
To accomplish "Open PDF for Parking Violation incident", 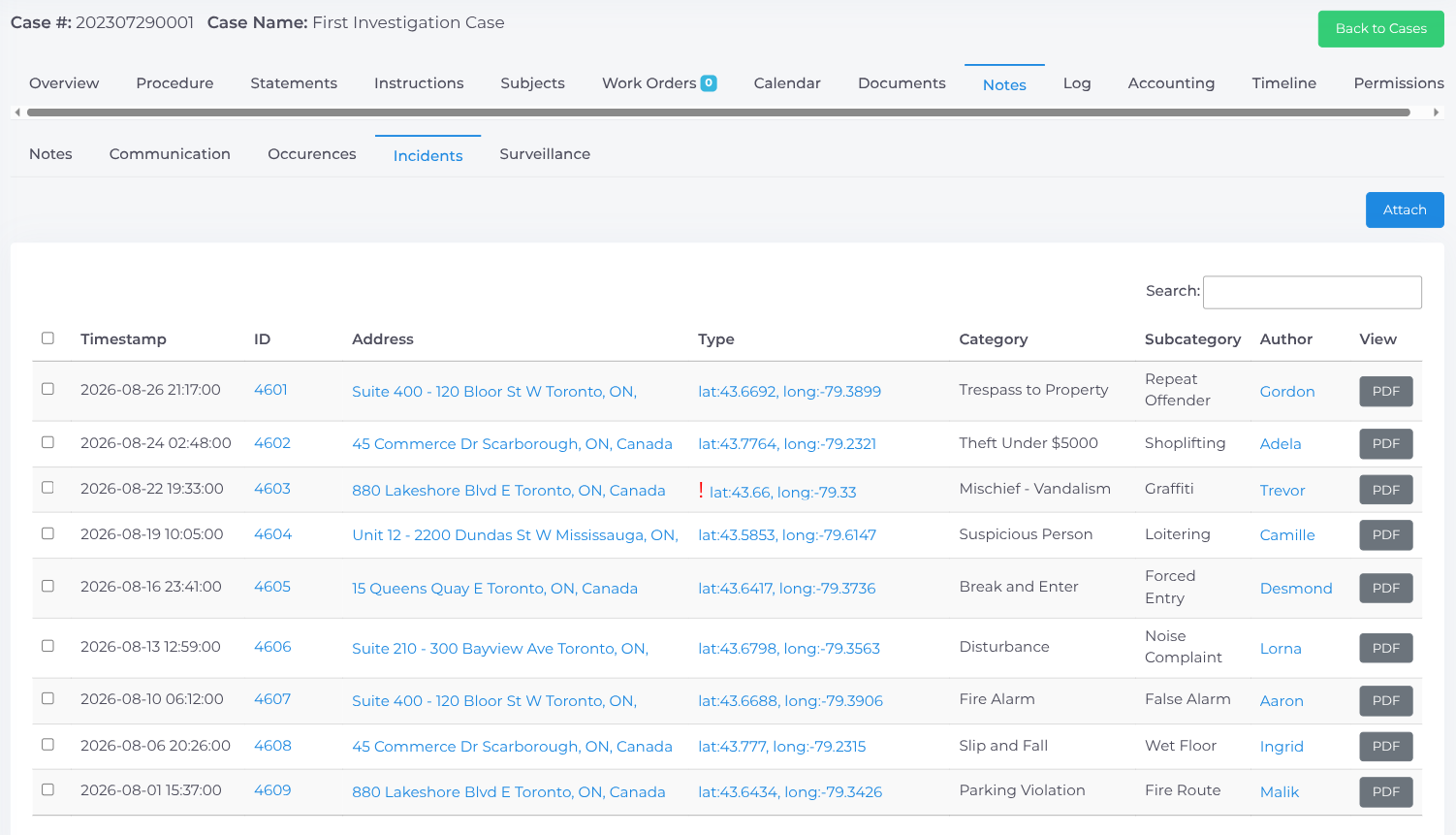I will point(1385,792).
